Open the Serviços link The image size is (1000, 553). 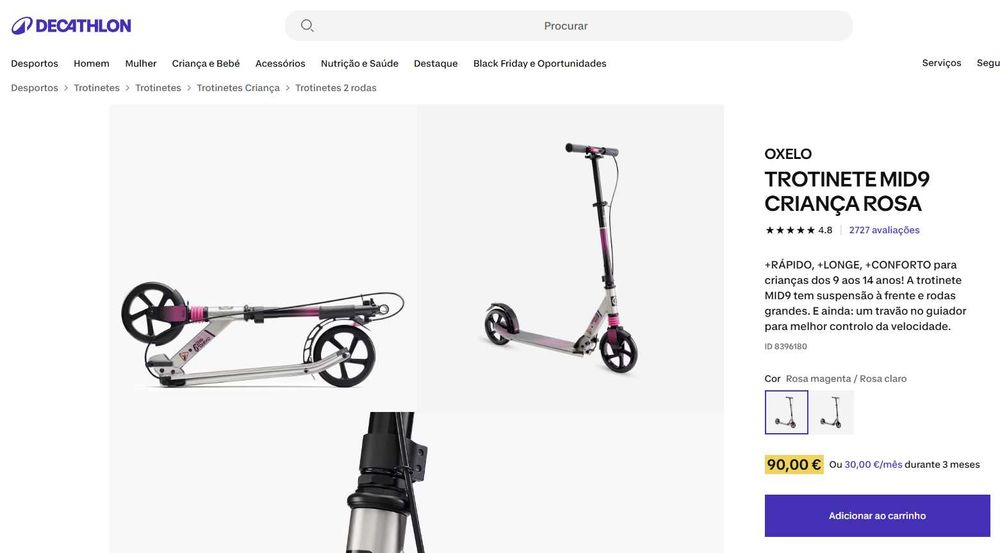[941, 63]
